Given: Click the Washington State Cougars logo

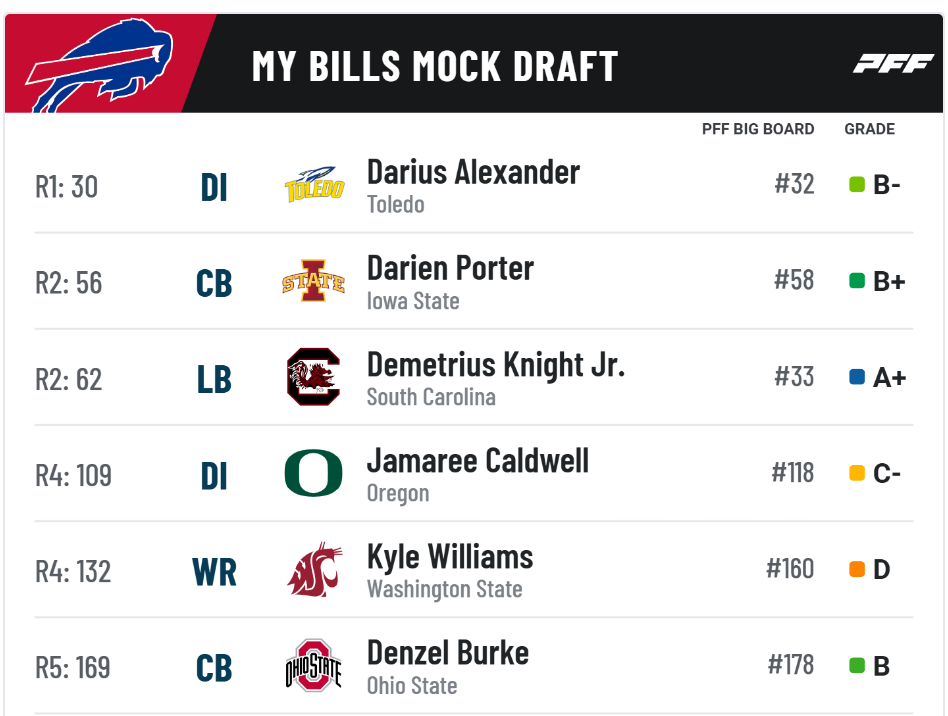Looking at the screenshot, I should (x=314, y=570).
